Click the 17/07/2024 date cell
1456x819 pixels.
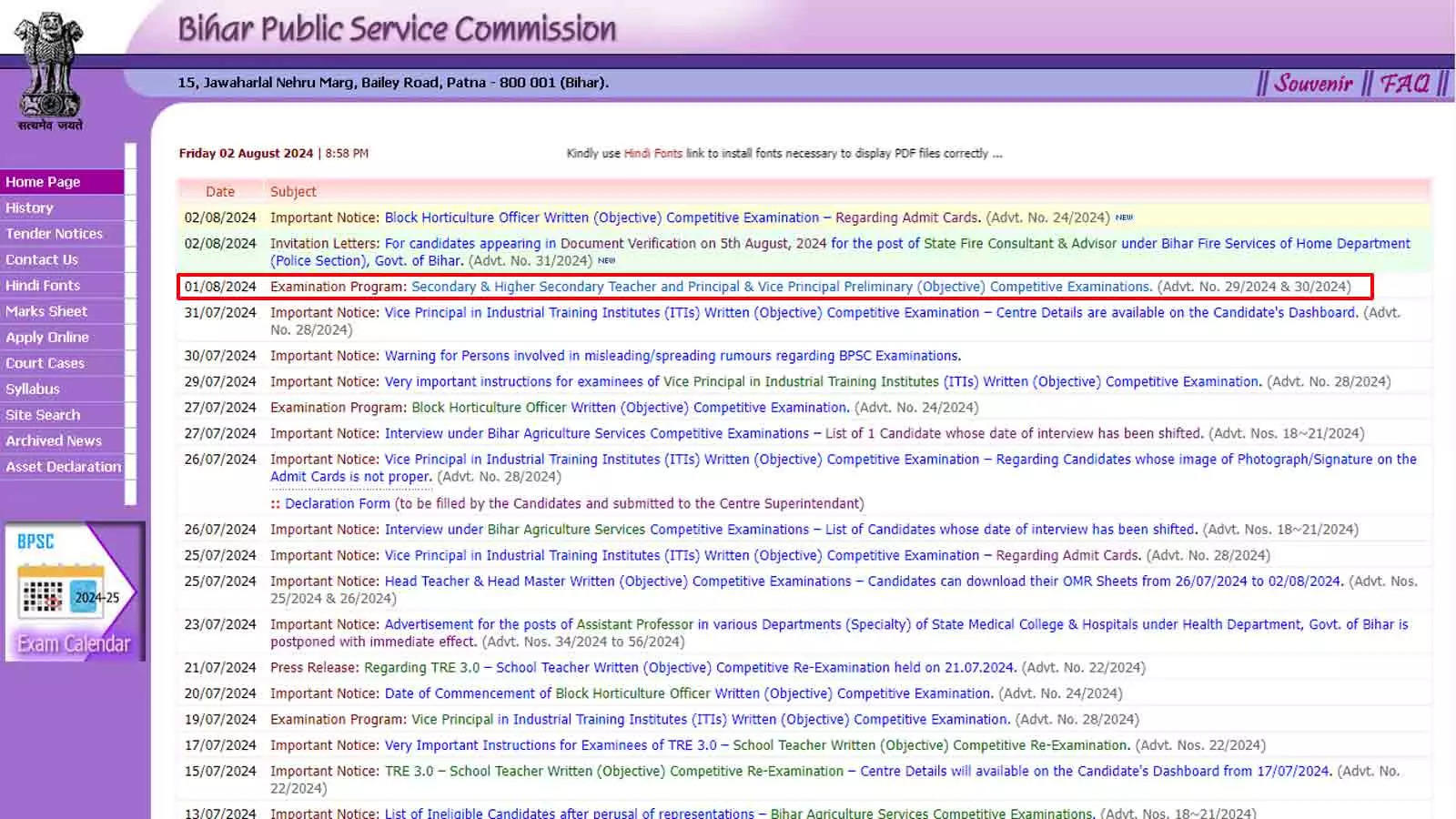220,745
